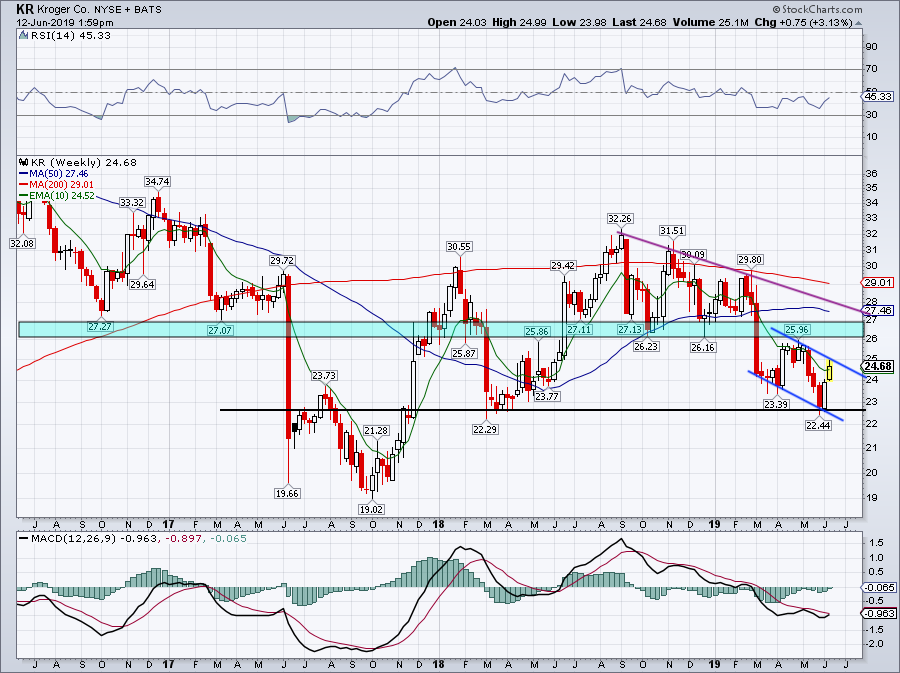900x673 pixels.
Task: Click the 34.74 peak price label
Action: point(157,181)
